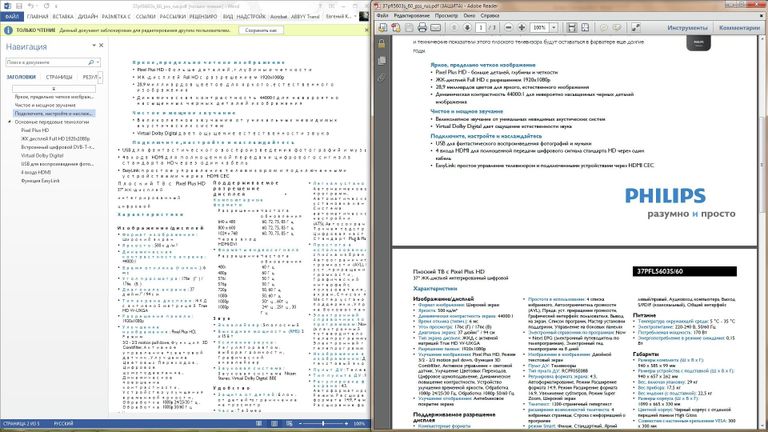Dismiss the yellow read-only notification bar
Screen dimensions: 768x432
click(366, 30)
